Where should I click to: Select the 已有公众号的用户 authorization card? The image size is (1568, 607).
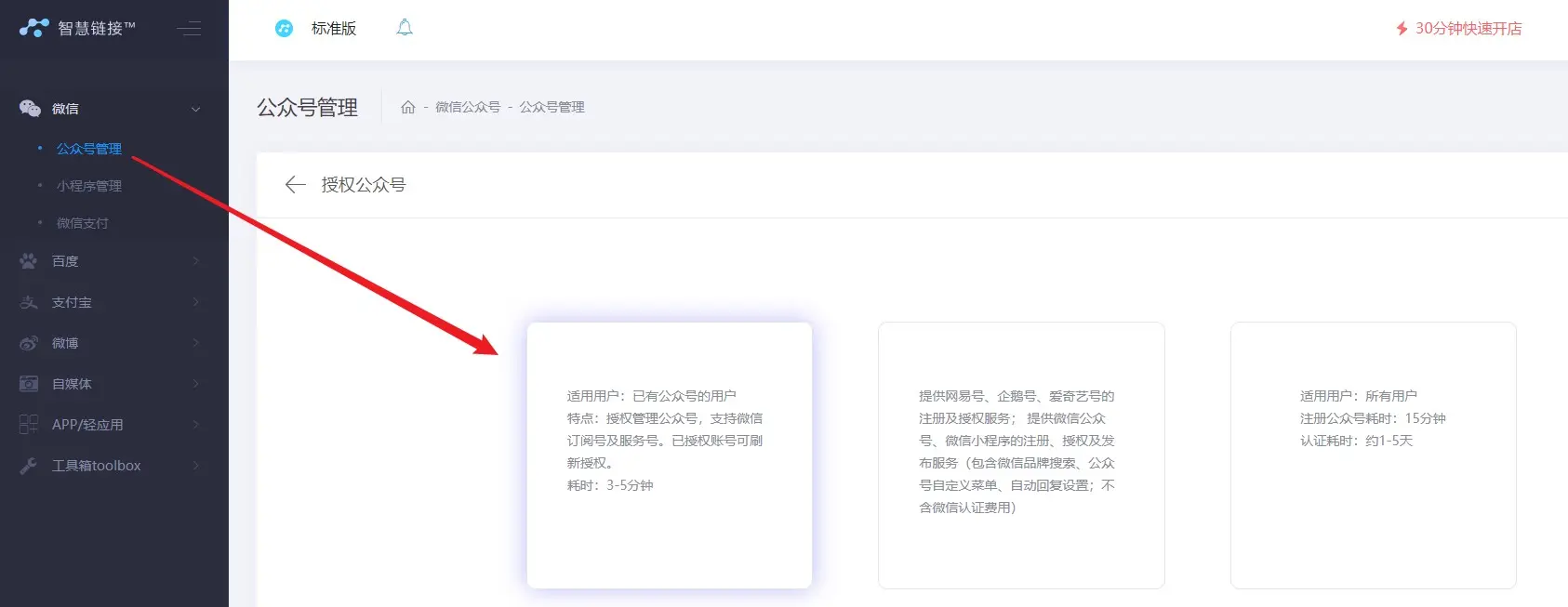[x=670, y=455]
